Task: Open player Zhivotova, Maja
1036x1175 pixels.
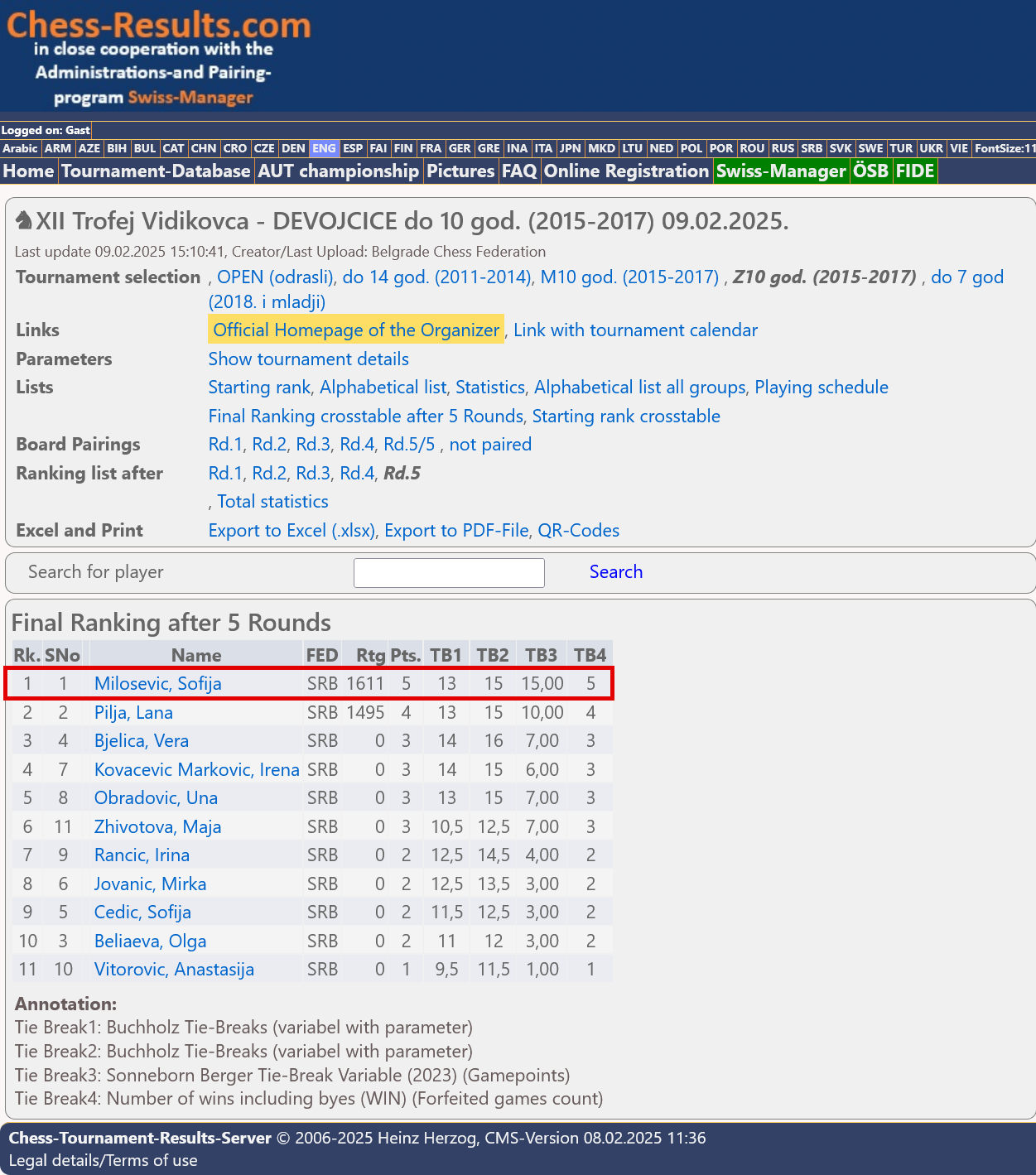Action: (x=157, y=827)
